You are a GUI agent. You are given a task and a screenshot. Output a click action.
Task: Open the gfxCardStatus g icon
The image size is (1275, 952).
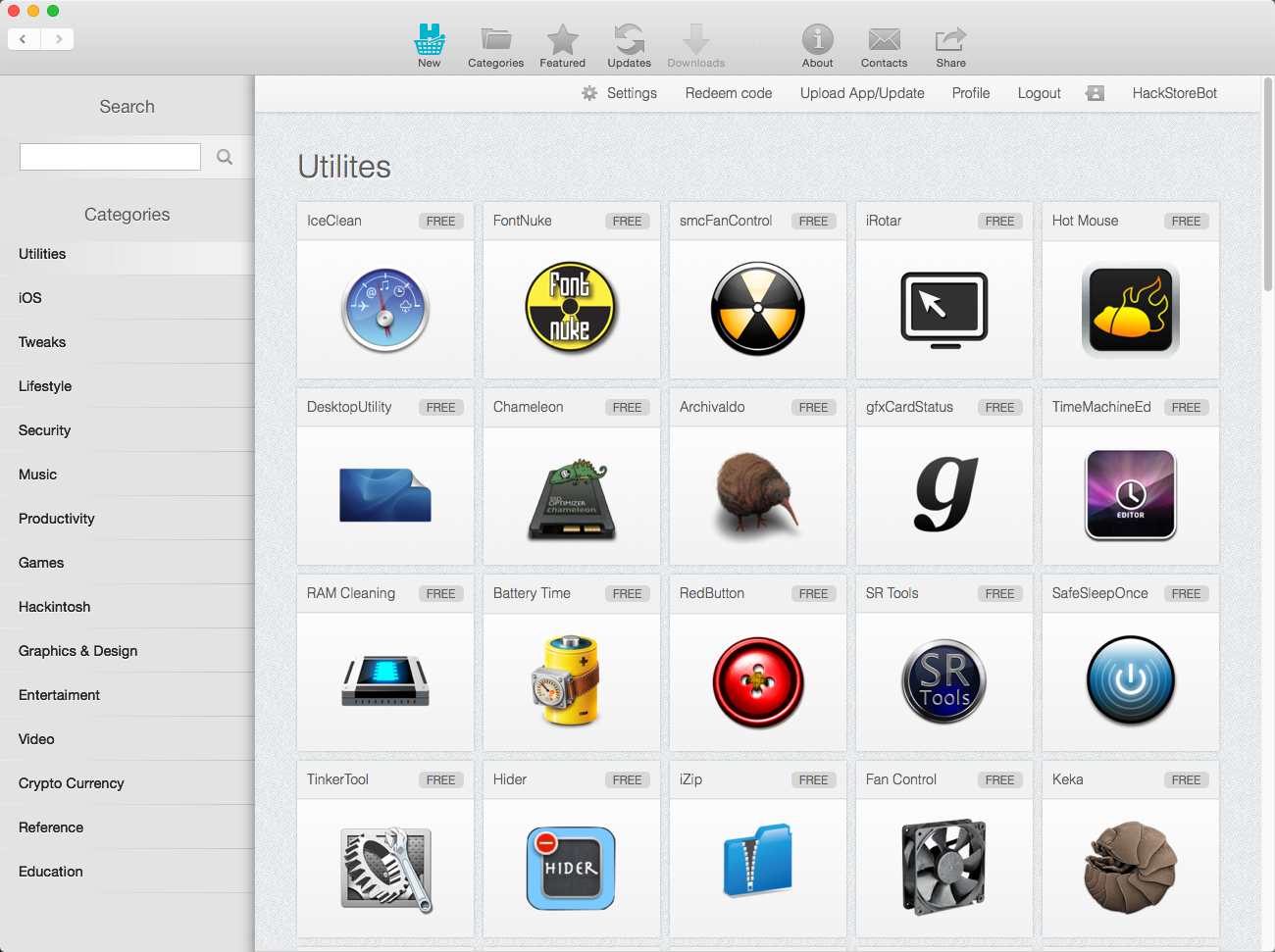point(946,495)
